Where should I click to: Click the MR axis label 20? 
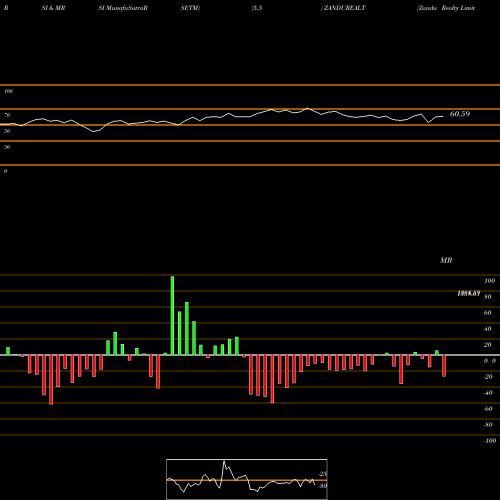click(488, 345)
